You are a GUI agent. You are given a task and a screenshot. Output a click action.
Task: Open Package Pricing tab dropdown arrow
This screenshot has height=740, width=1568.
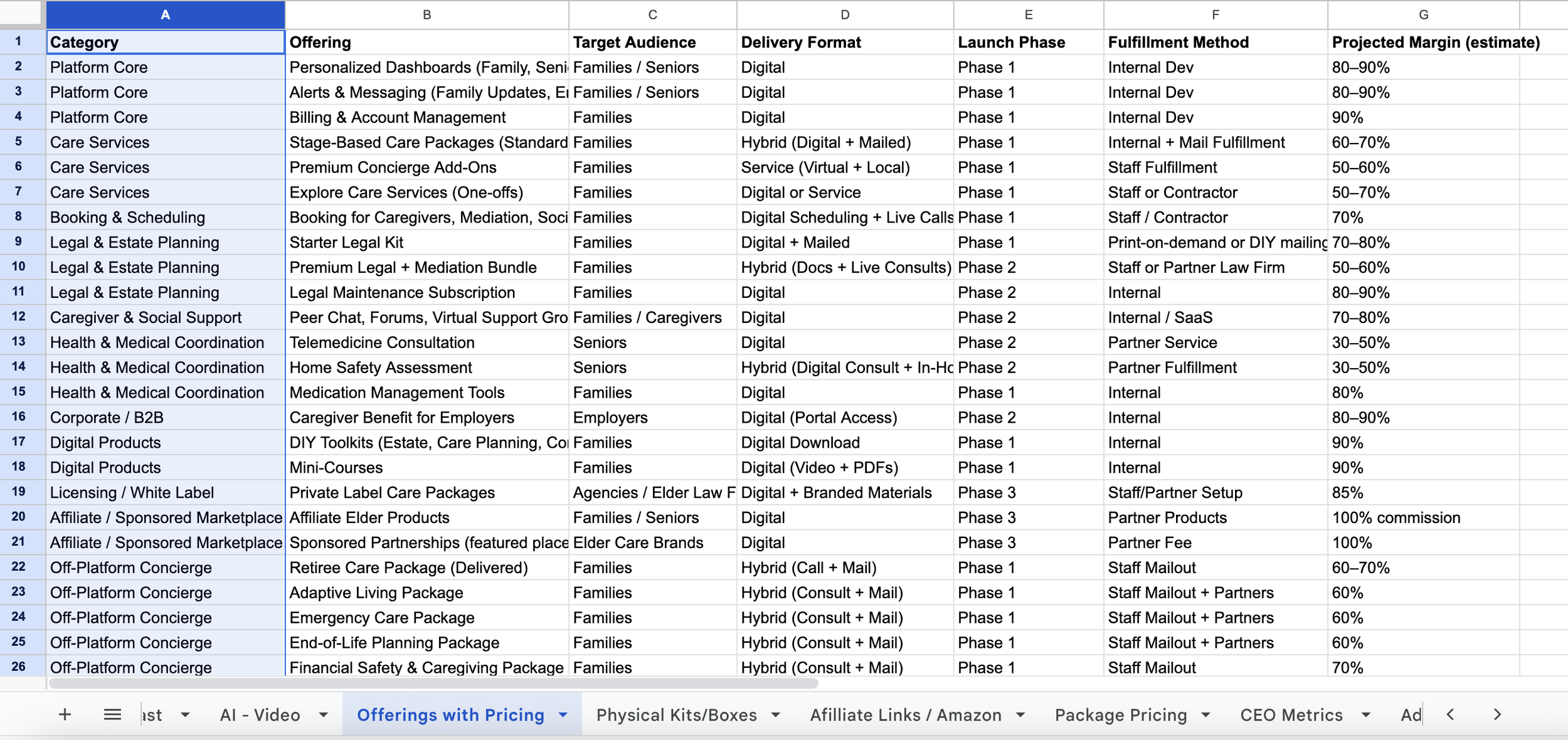tap(1205, 715)
